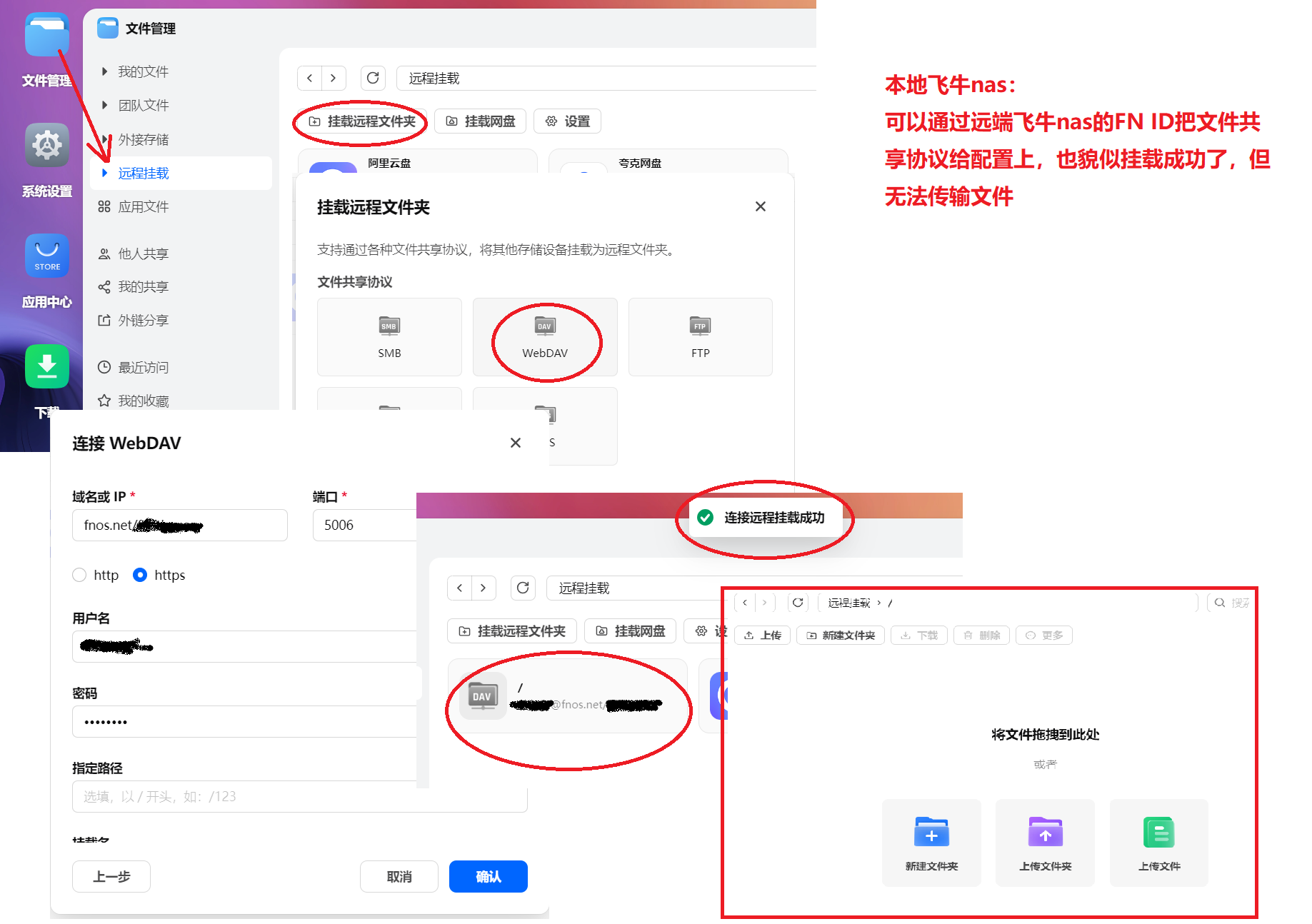Choose the FTP file sharing protocol
Image resolution: width=1312 pixels, height=924 pixels.
[x=701, y=337]
